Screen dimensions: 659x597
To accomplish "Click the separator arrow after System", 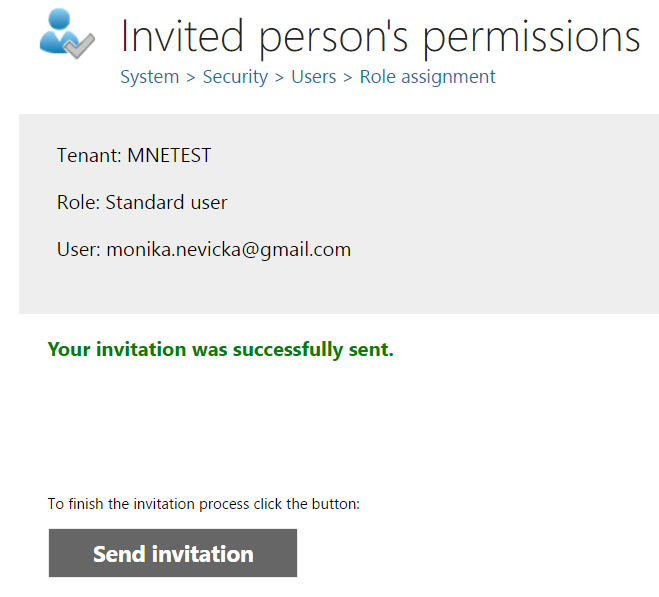I will pos(191,77).
